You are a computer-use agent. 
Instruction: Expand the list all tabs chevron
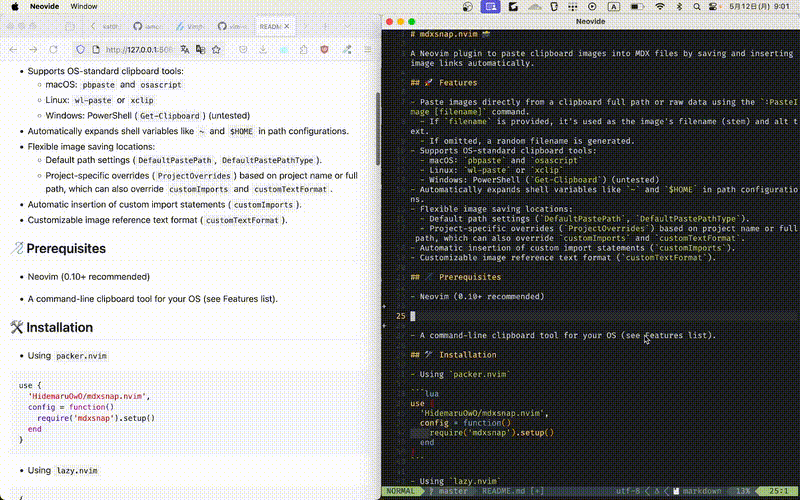coord(347,27)
